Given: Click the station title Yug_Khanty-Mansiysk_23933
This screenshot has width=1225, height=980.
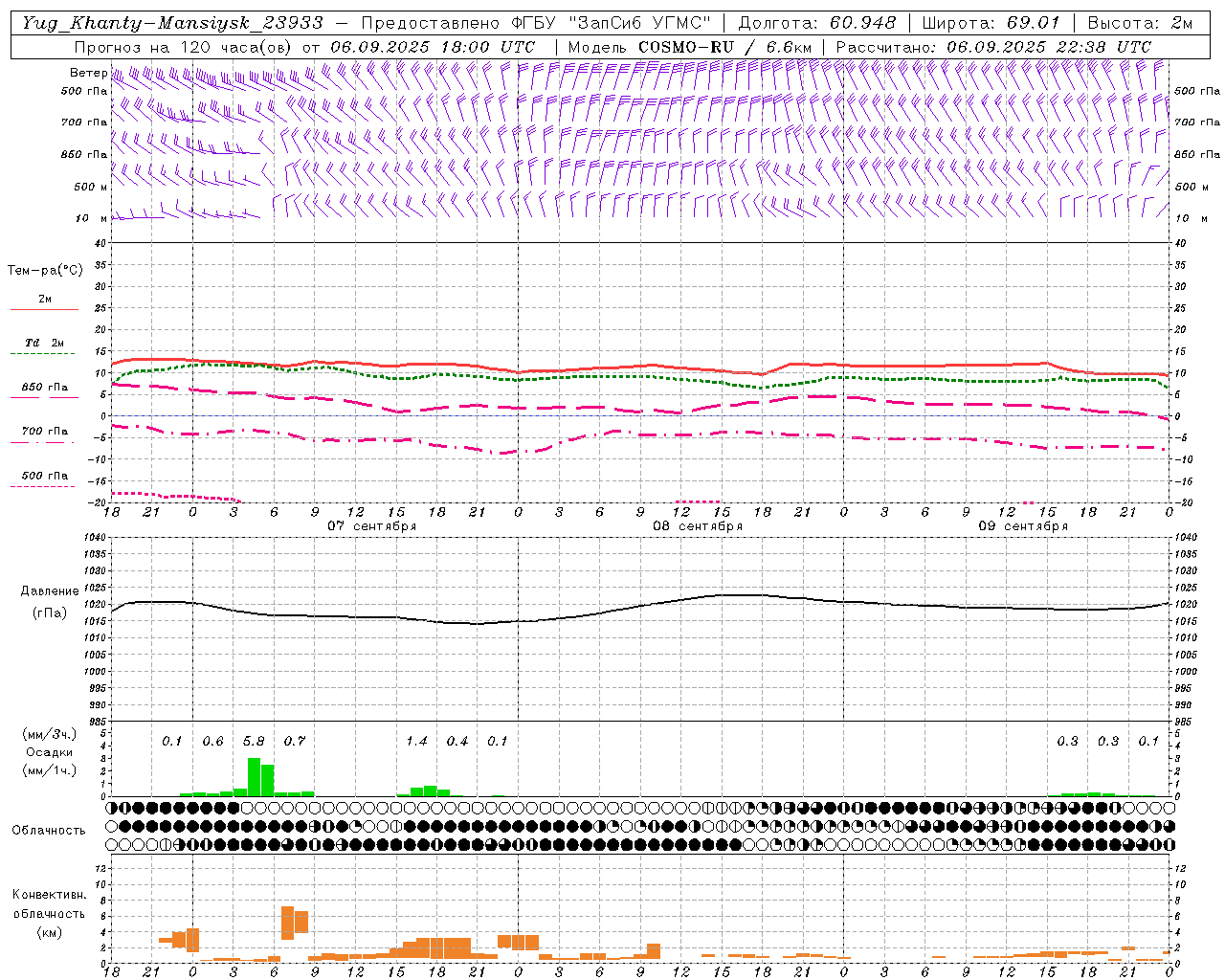Looking at the screenshot, I should coord(172,23).
